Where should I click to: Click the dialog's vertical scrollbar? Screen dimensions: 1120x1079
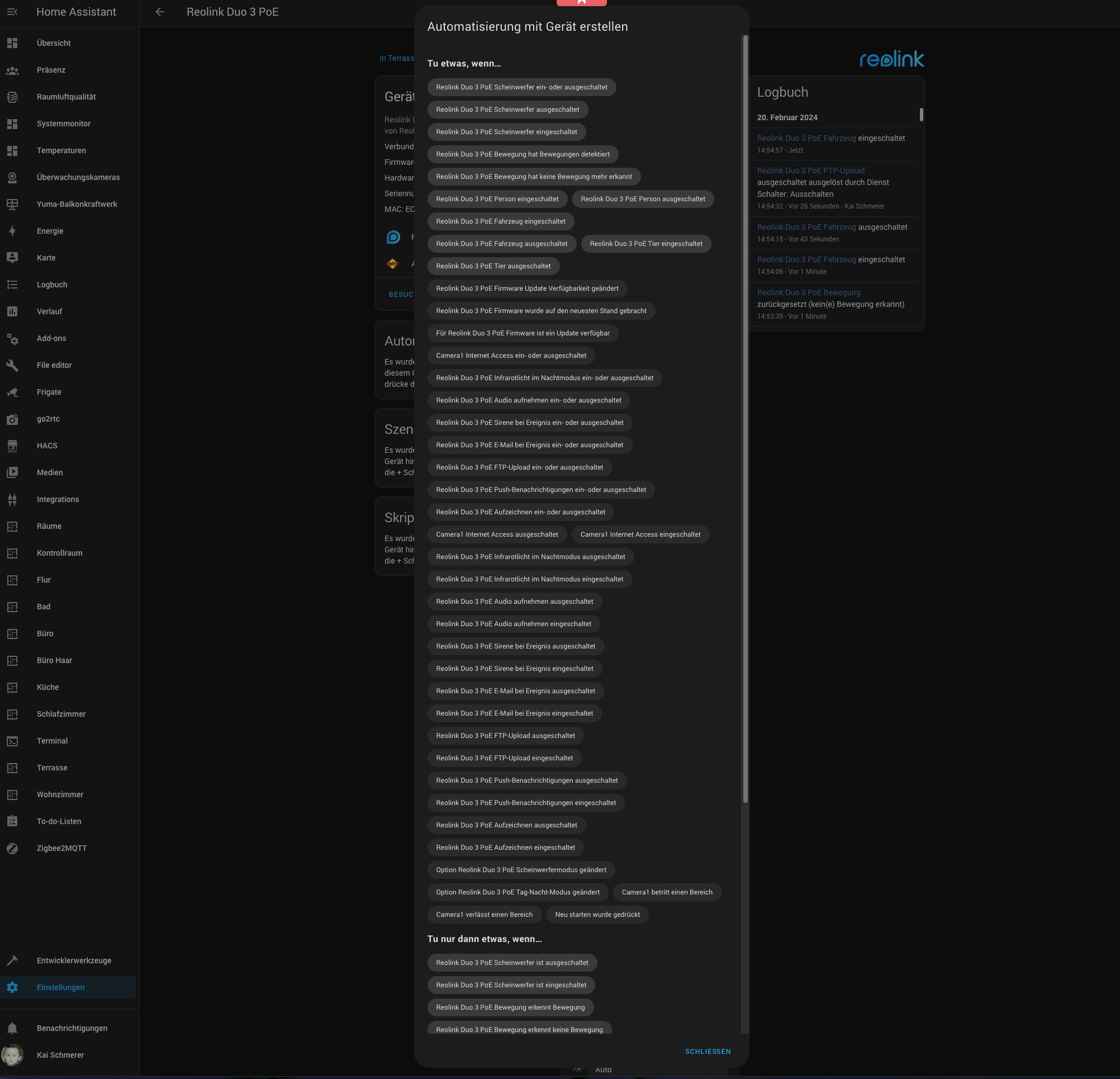pos(744,419)
